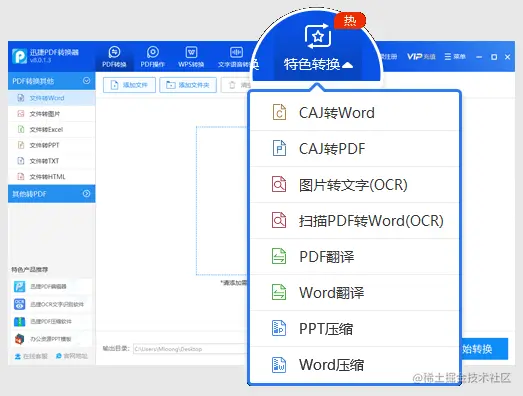Viewport: 523px width, 396px height.
Task: Click the Word压缩 blue icon
Action: click(279, 365)
